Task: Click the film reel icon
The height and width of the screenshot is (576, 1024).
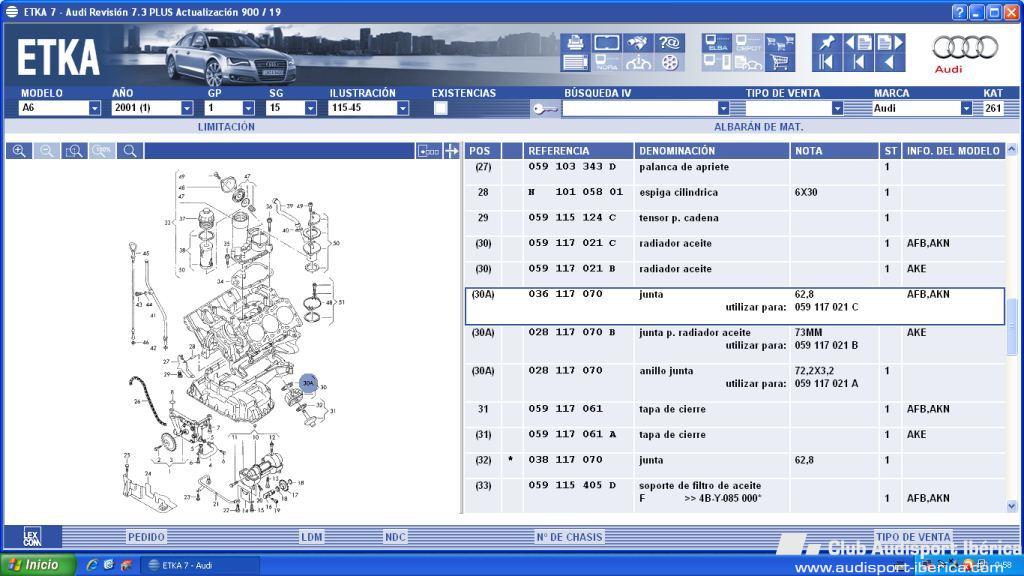Action: tap(669, 63)
